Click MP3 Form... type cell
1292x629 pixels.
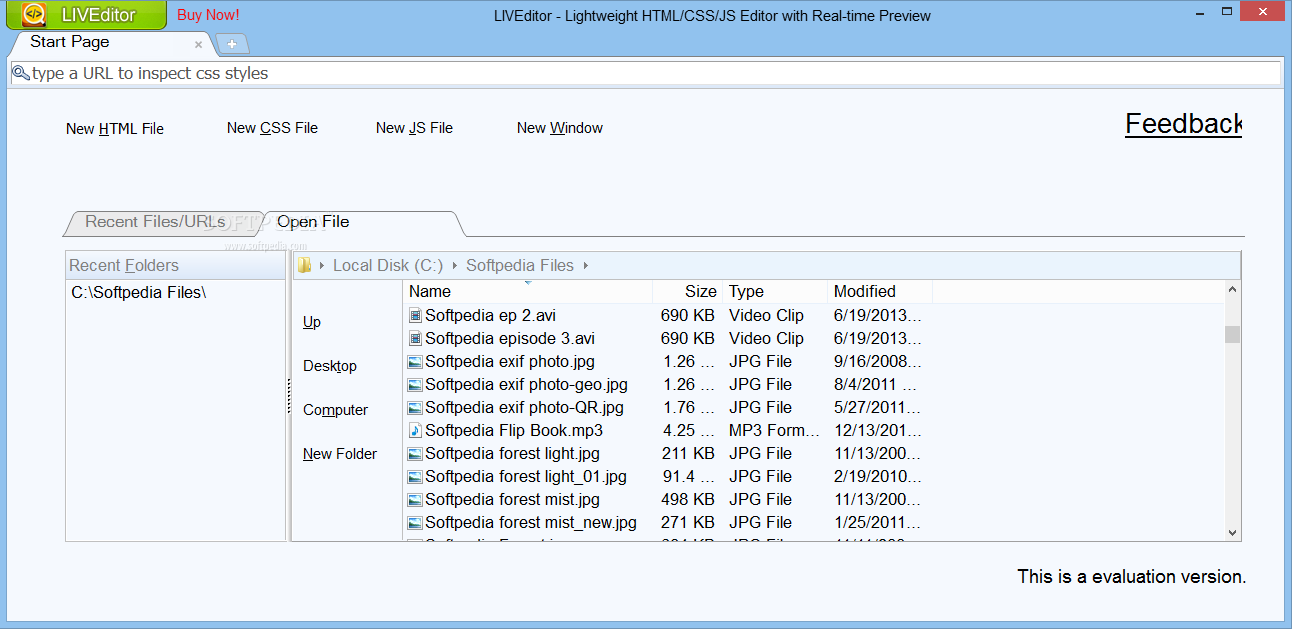coord(775,430)
